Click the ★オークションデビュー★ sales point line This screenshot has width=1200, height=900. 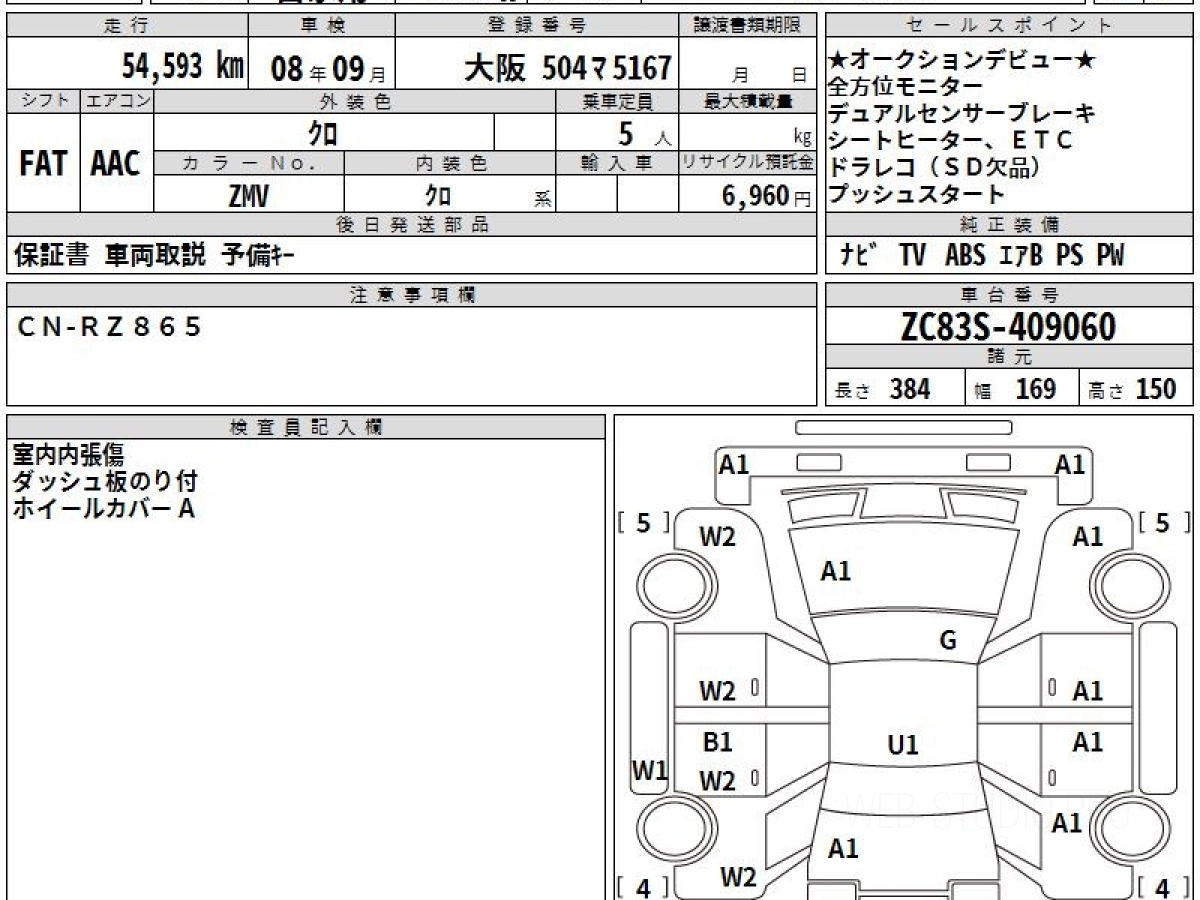pyautogui.click(x=962, y=61)
